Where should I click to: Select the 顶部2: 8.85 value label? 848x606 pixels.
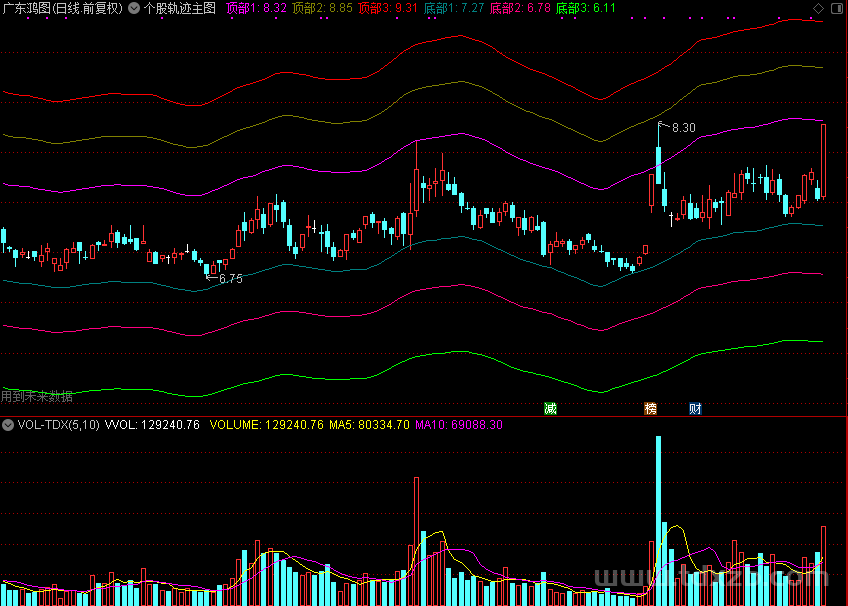pos(322,8)
